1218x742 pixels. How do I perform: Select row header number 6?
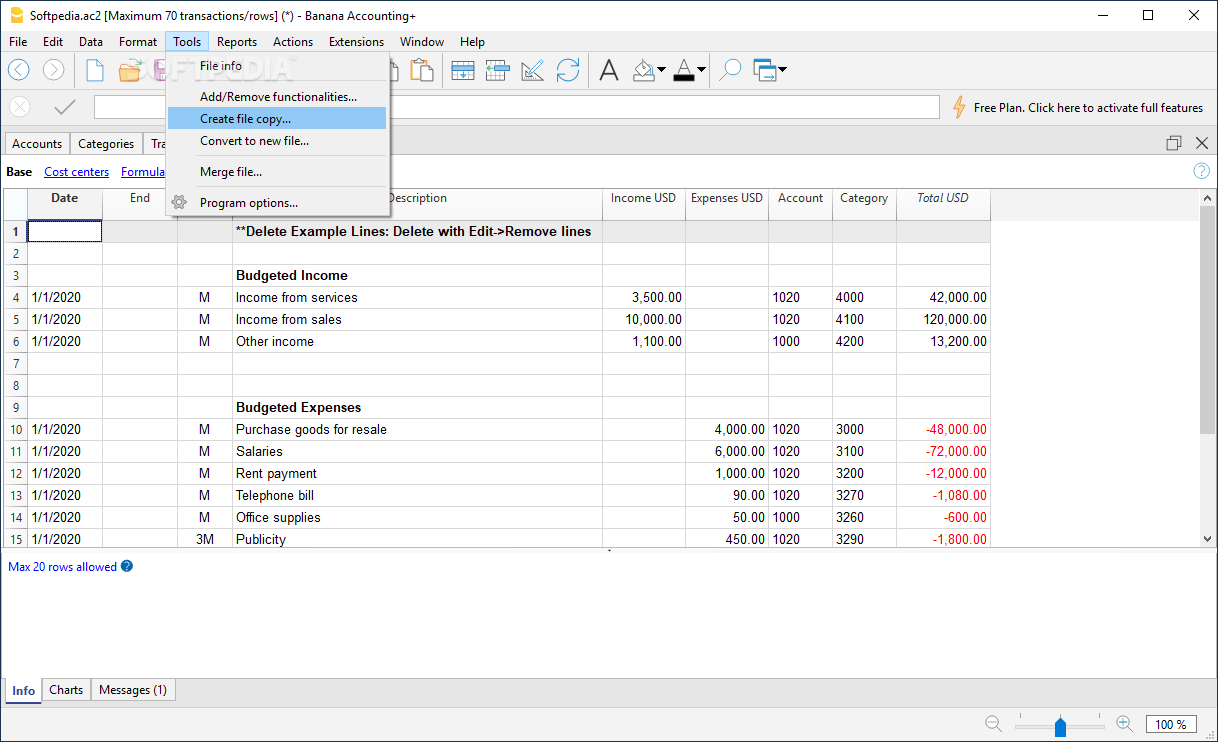pos(15,342)
